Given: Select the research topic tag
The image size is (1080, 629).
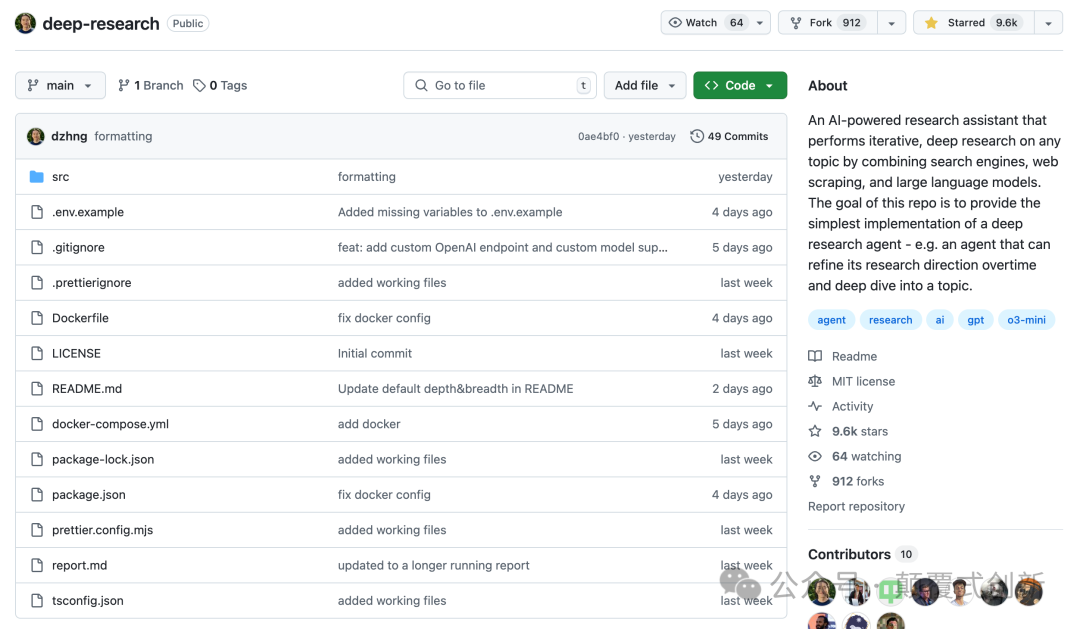Looking at the screenshot, I should (x=891, y=320).
